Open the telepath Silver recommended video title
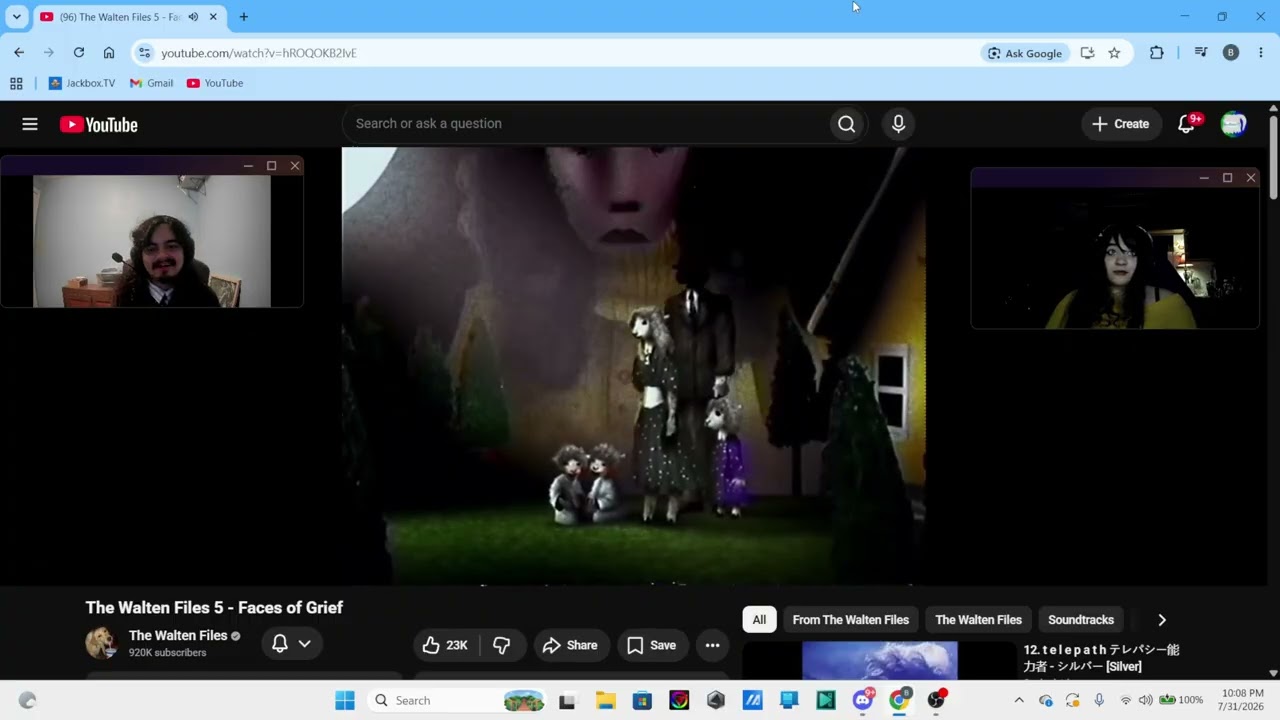This screenshot has height=720, width=1280. point(1101,658)
